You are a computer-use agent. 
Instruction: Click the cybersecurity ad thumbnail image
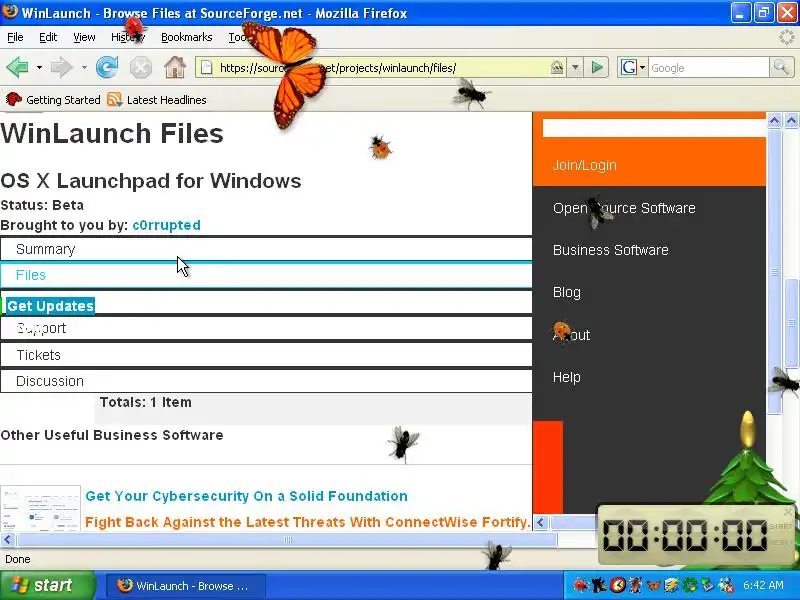[x=40, y=508]
